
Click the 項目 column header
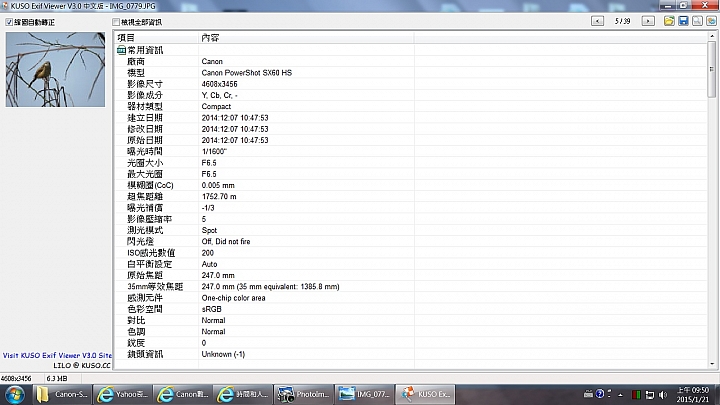(156, 38)
